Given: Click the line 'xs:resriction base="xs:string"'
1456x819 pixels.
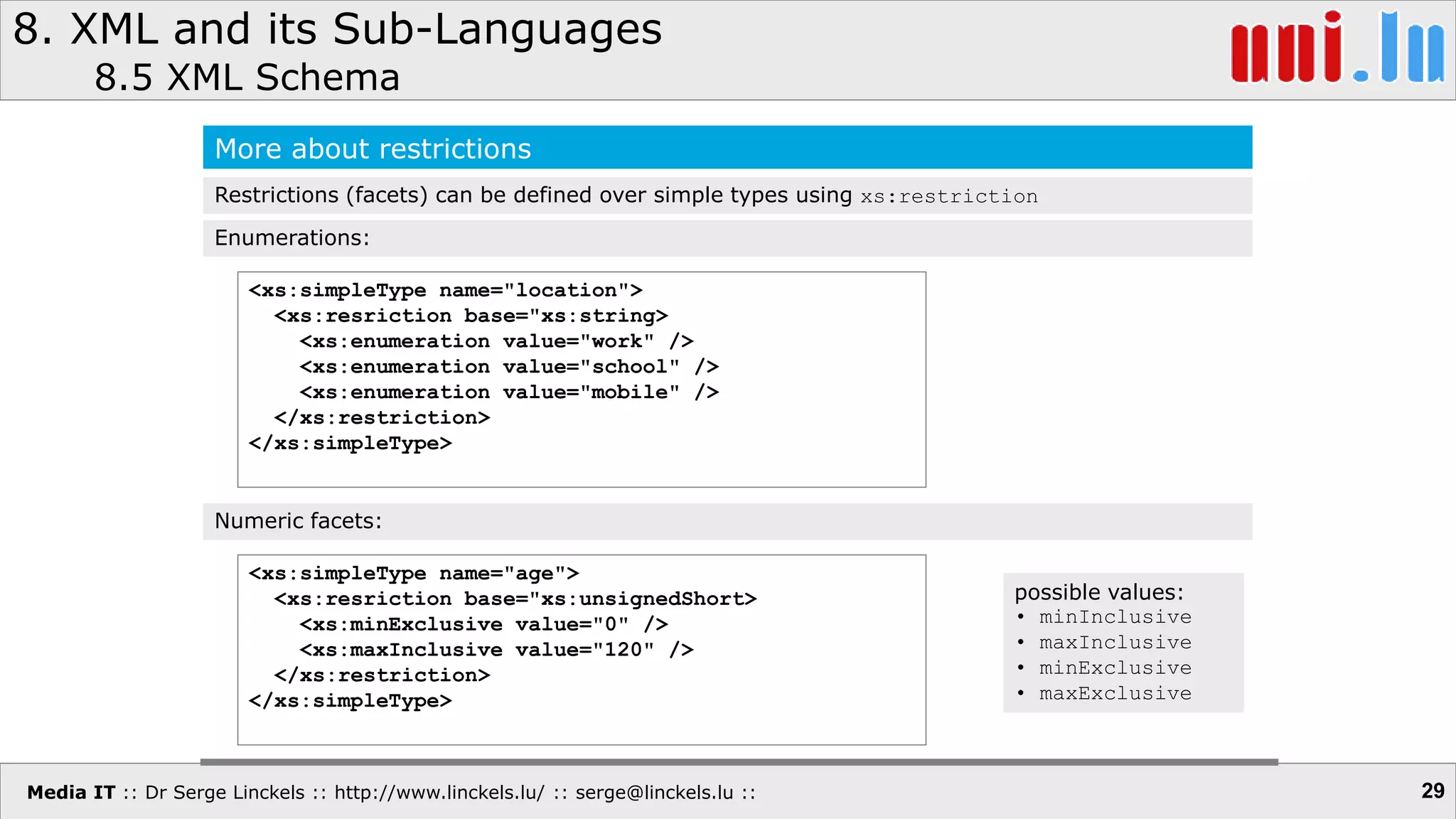Looking at the screenshot, I should point(471,316).
